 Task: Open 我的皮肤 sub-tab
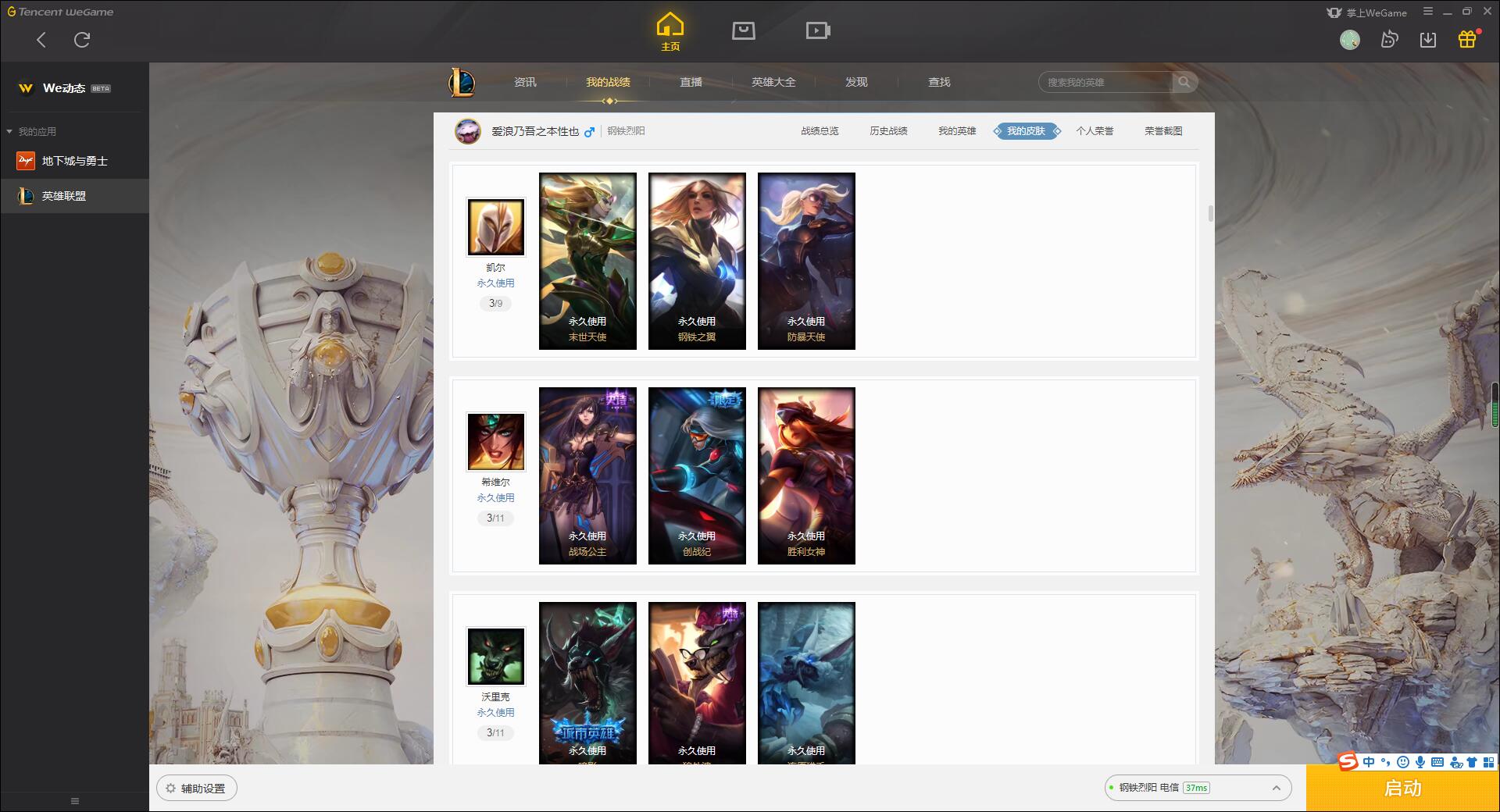(x=1026, y=131)
